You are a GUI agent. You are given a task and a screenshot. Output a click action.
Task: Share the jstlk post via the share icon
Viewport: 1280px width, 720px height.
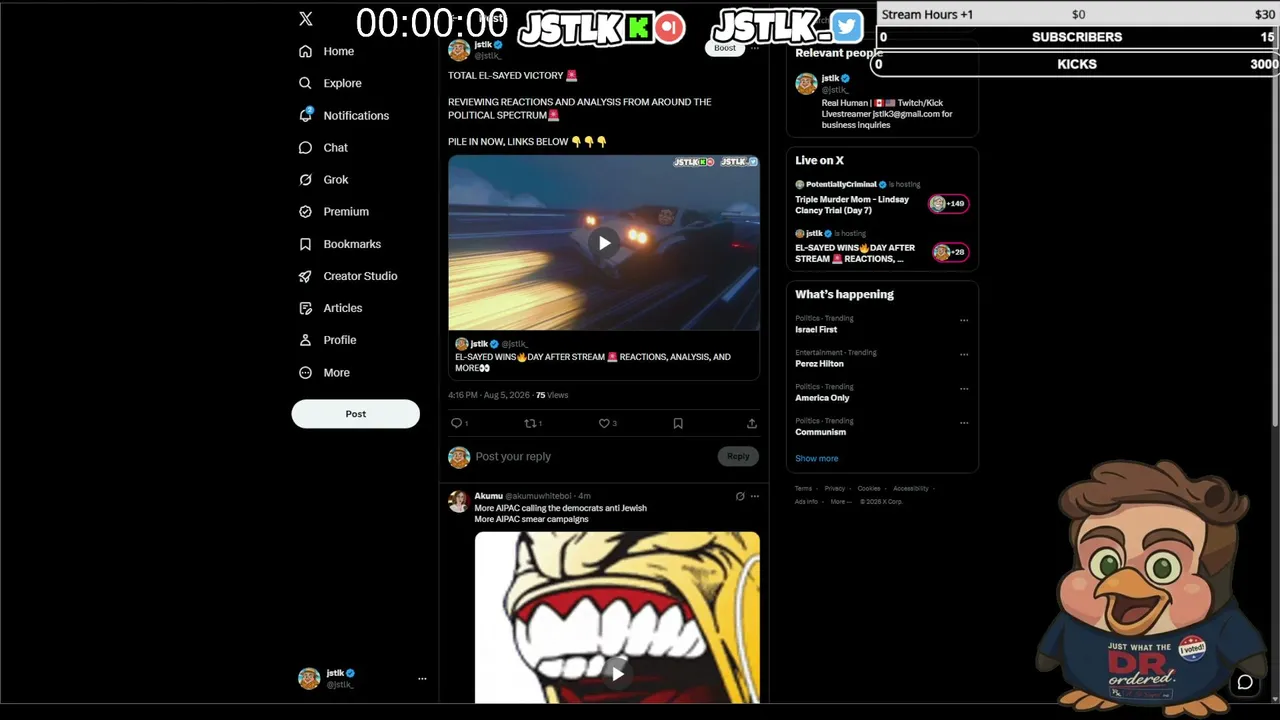pos(752,423)
